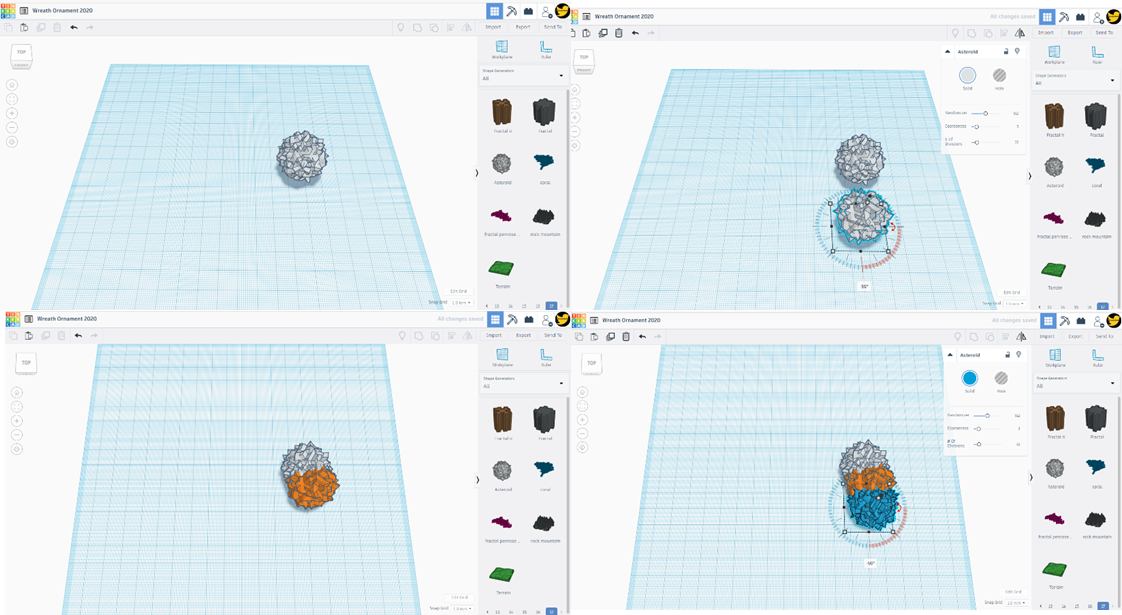Open Shape Generators dropdown in top-left screenshot
Screen dimensions: 1122x615
click(523, 75)
